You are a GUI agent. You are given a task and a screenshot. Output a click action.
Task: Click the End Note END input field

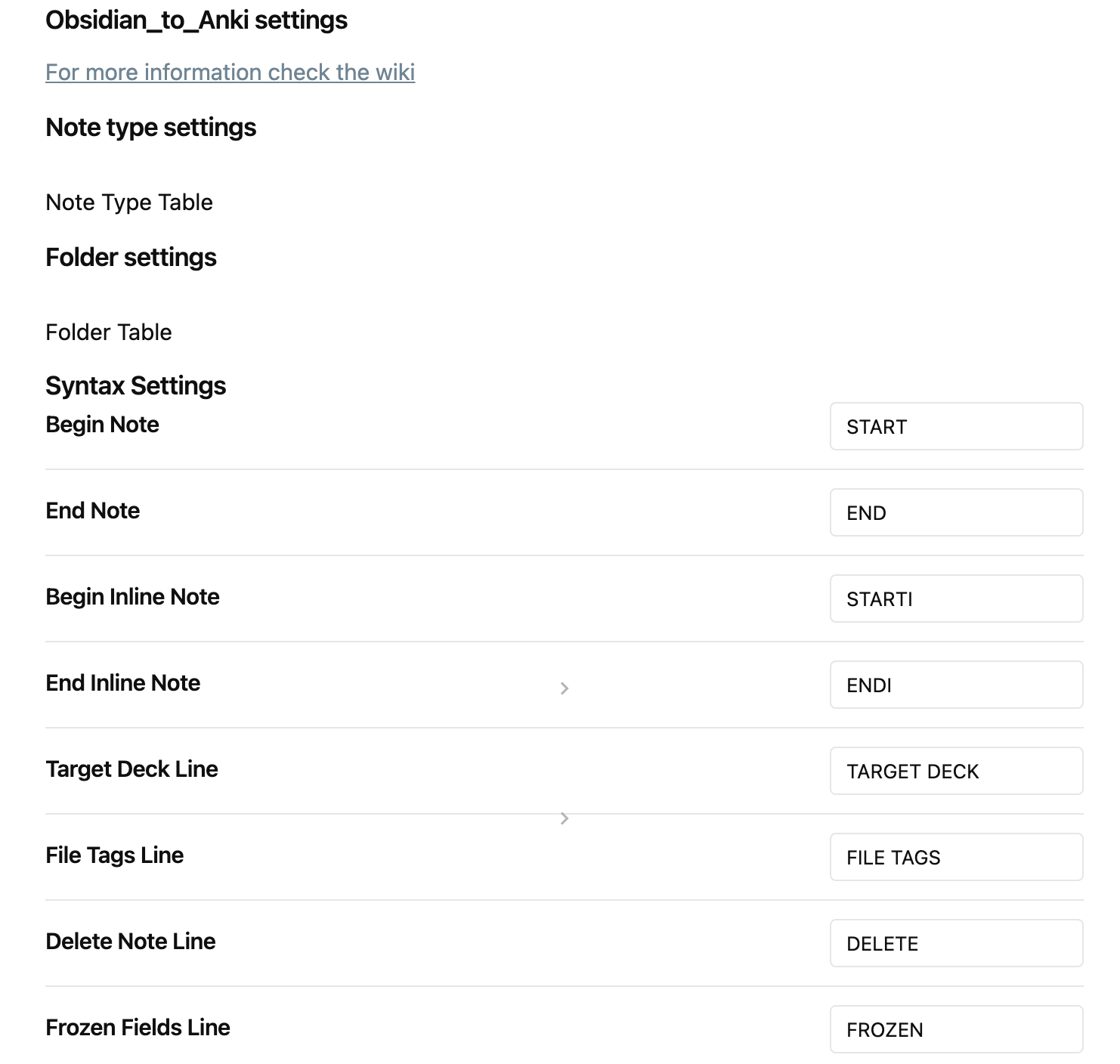pos(955,512)
